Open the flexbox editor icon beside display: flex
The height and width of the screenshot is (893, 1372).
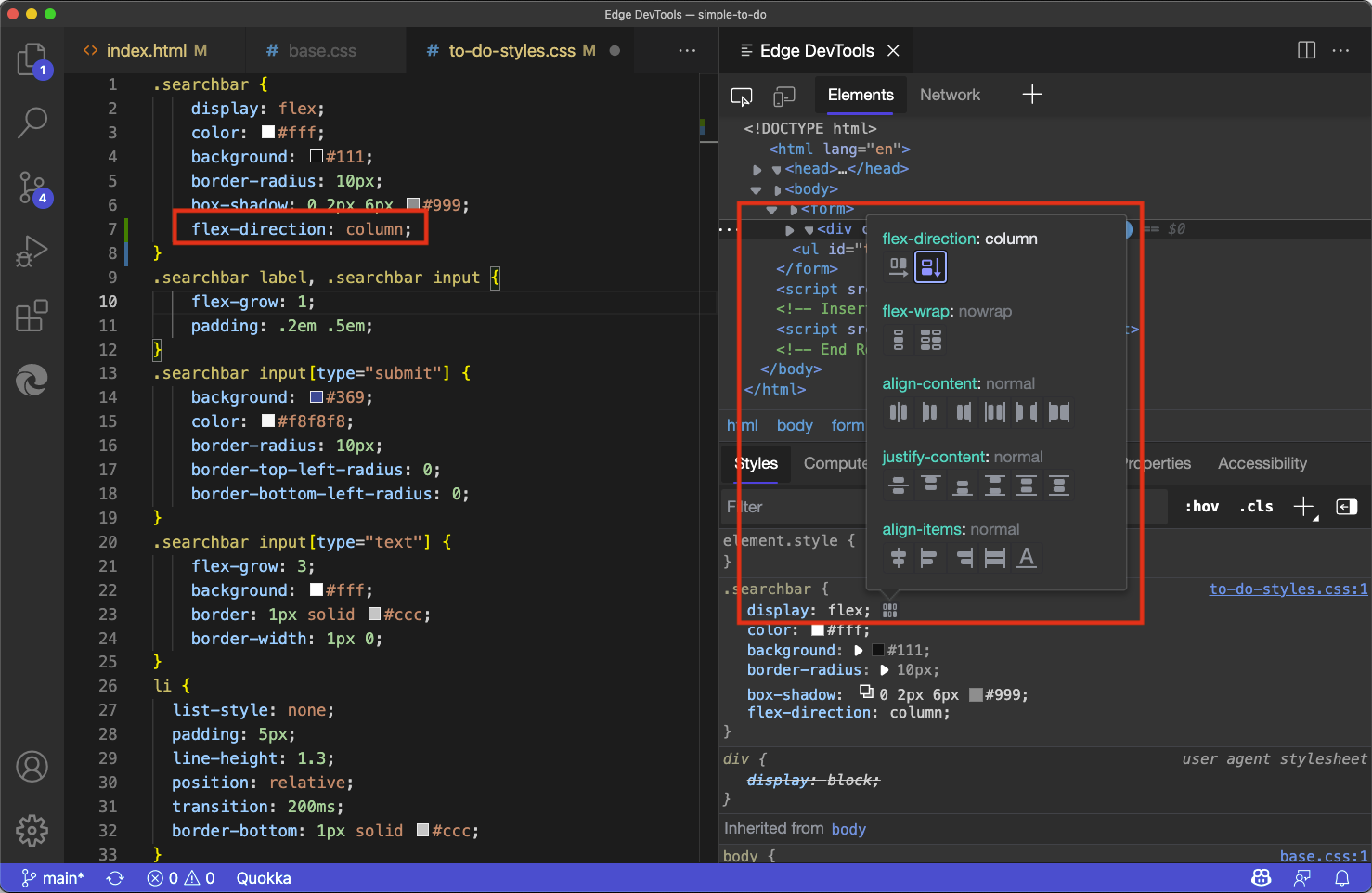(x=889, y=610)
